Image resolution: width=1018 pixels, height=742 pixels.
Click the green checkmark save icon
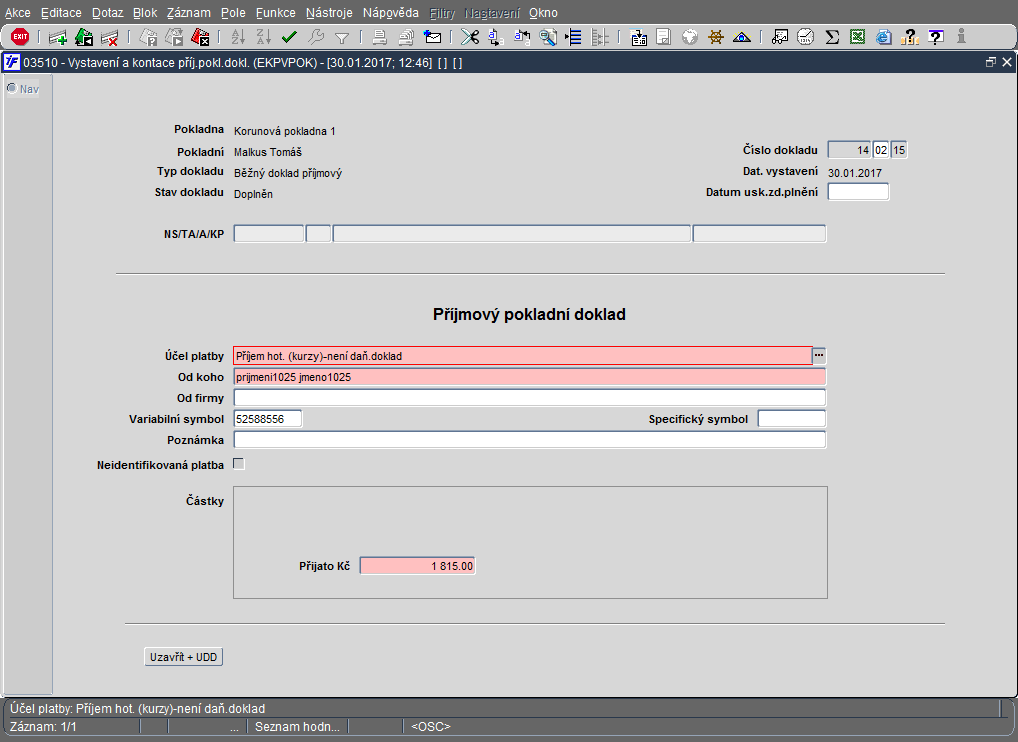point(290,38)
